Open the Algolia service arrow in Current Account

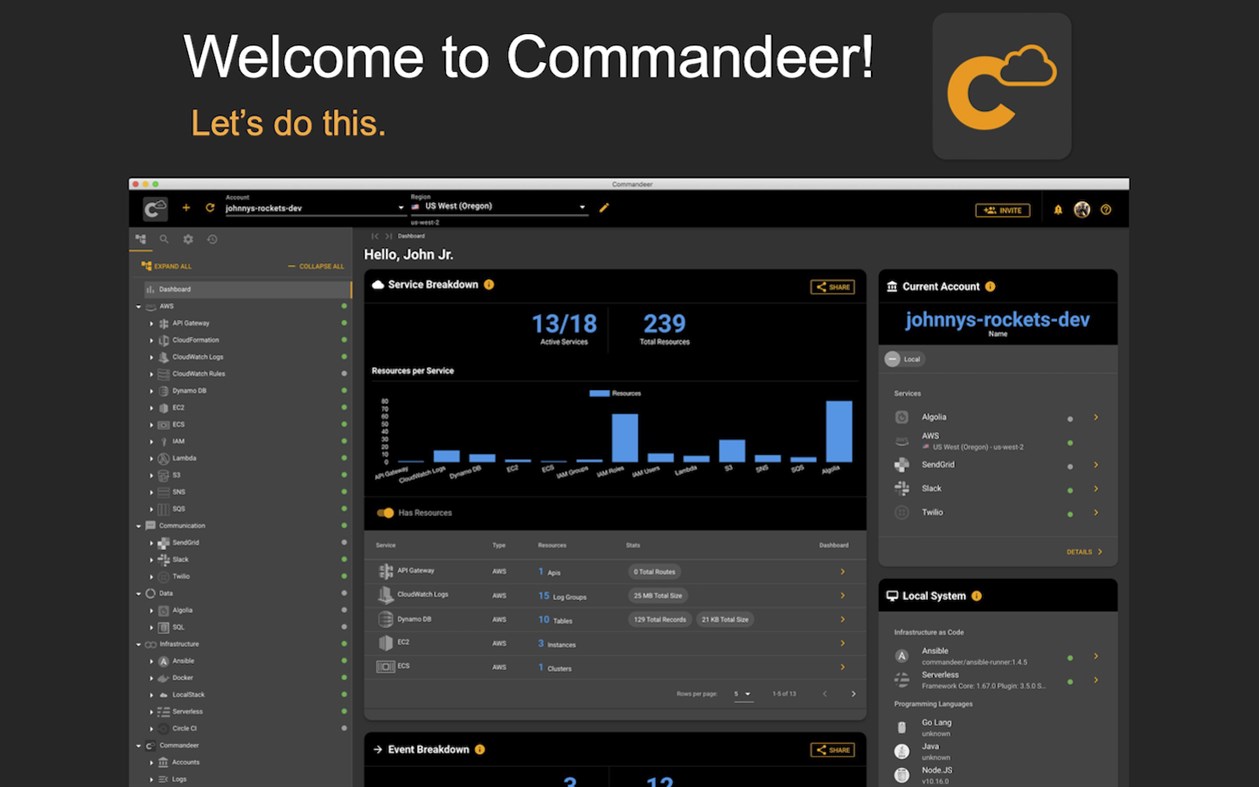[1096, 417]
